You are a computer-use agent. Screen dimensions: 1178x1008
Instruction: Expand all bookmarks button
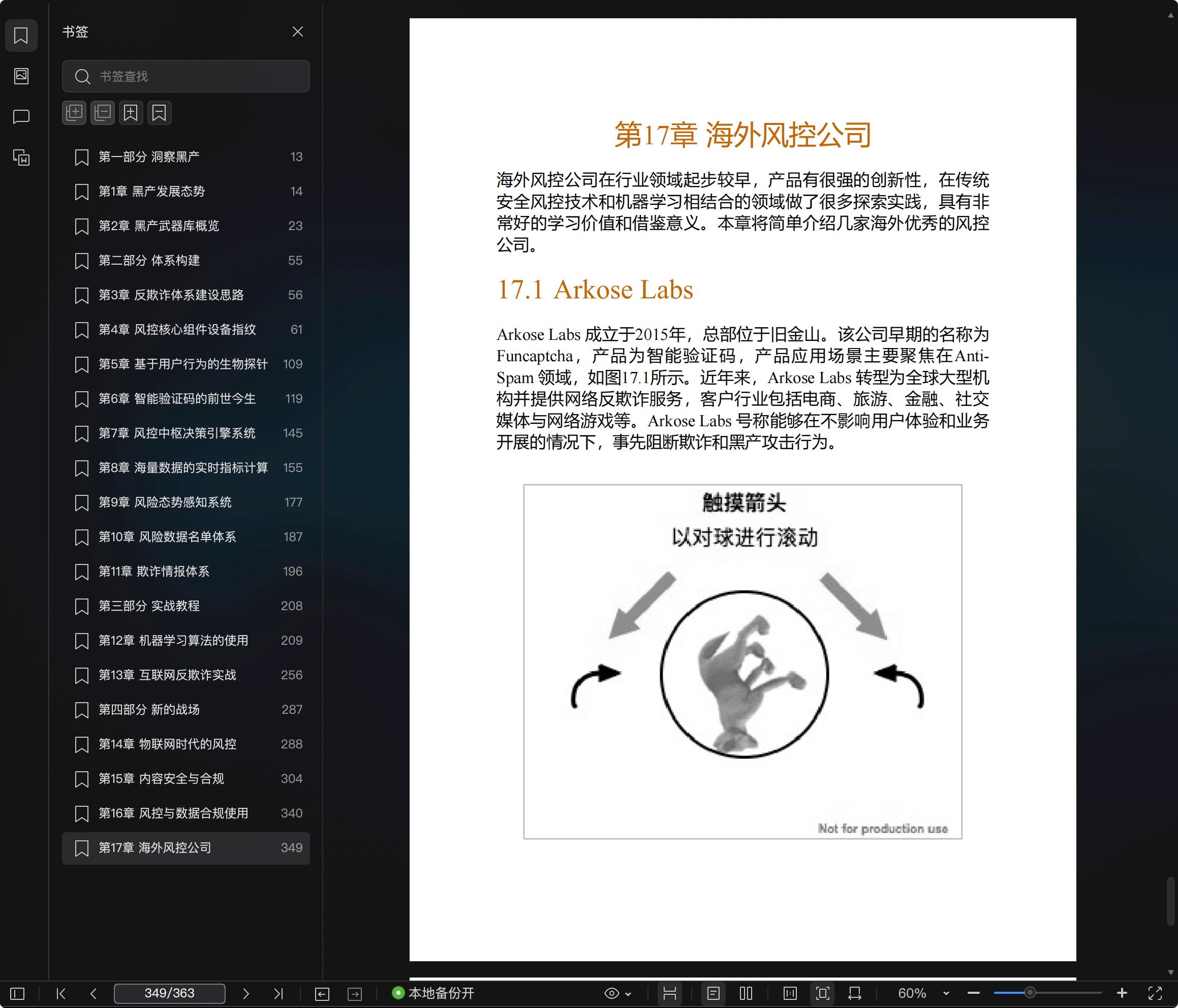tap(74, 113)
